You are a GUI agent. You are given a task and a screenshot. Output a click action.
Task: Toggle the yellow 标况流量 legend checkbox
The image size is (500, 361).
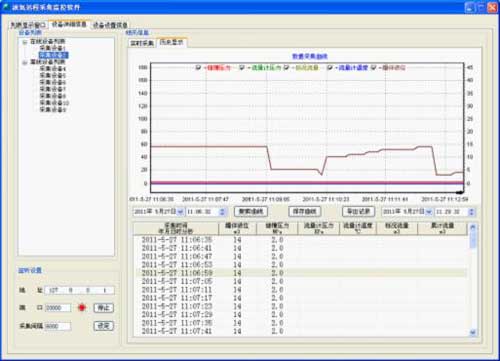coord(286,68)
